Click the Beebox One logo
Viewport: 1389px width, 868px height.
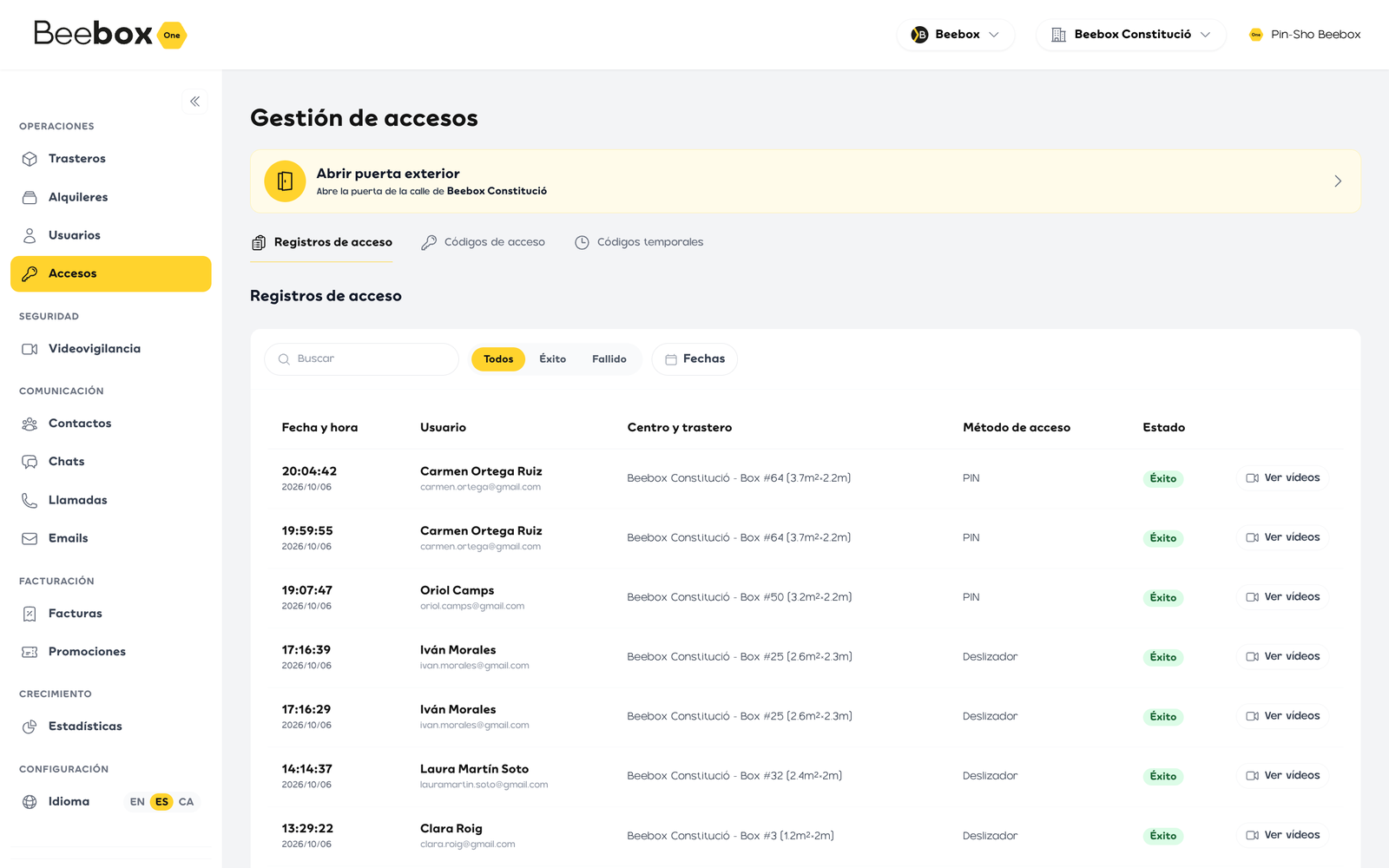110,34
